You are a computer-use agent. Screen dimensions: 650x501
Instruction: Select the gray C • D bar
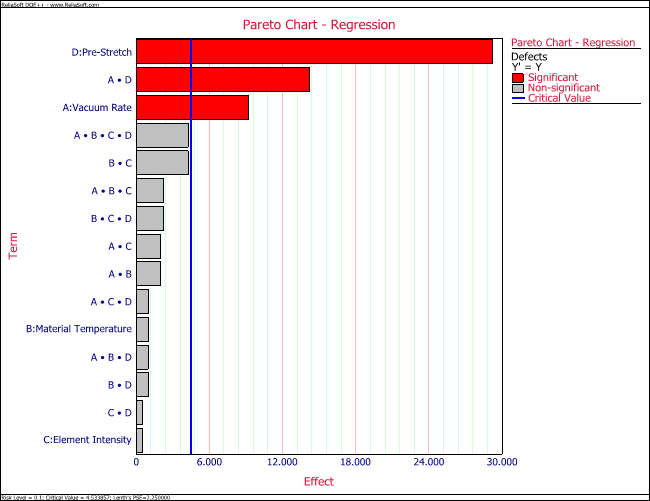point(140,412)
